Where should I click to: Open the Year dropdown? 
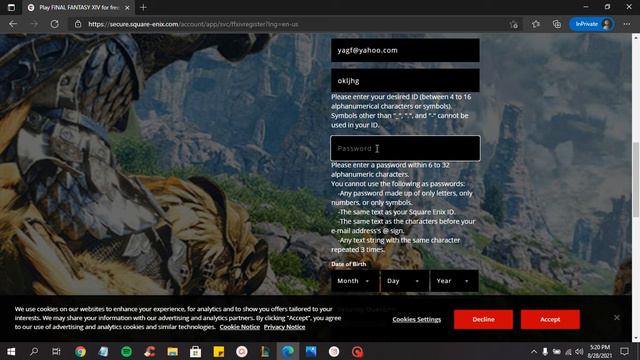click(454, 281)
